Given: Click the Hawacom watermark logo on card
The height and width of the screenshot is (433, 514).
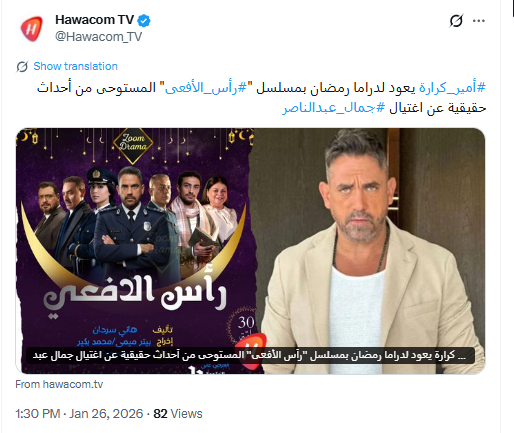Looking at the screenshot, I should 253,350.
